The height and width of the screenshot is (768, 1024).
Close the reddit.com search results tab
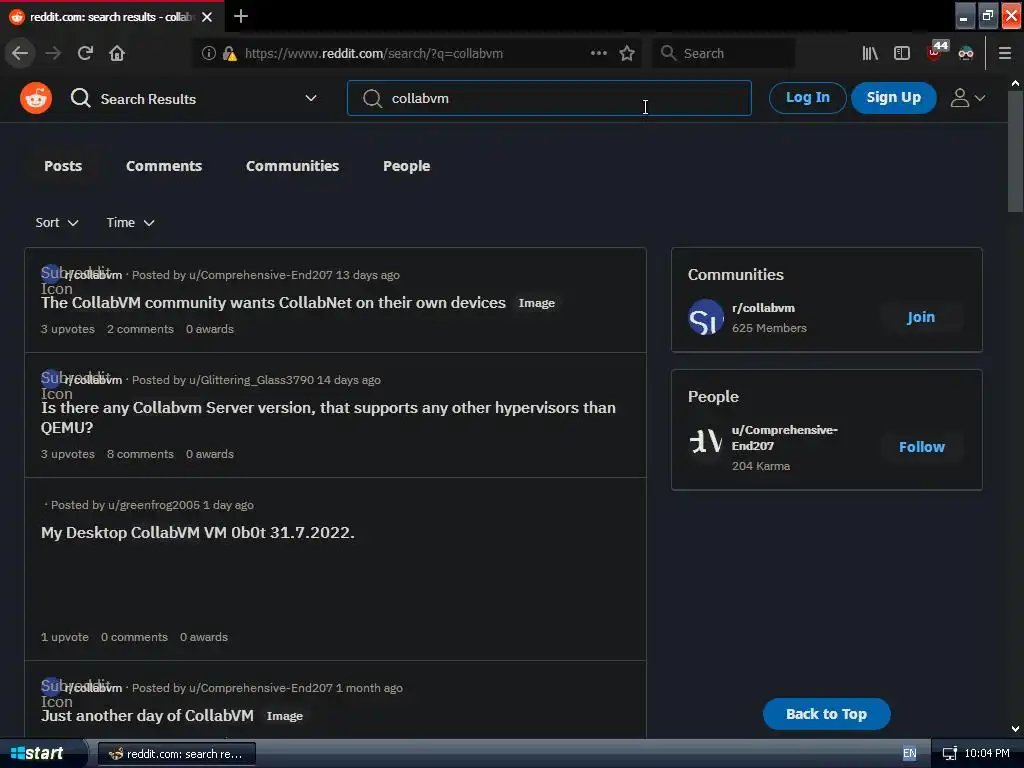(x=207, y=17)
